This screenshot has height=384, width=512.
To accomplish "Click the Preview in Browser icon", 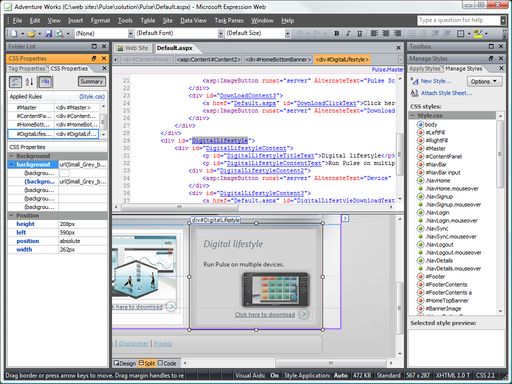I will pos(59,33).
